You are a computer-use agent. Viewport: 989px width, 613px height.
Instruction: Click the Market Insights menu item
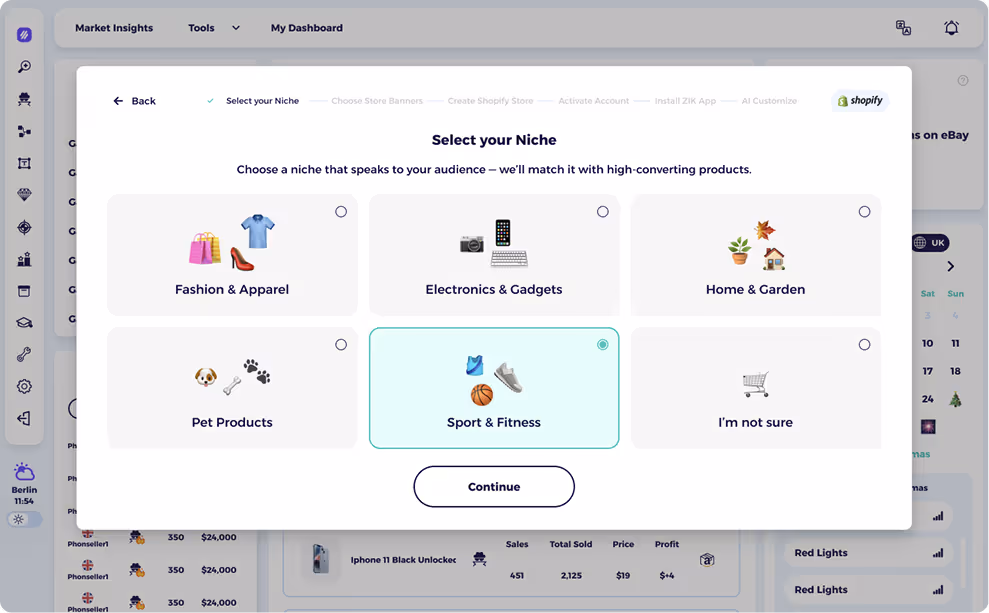(x=114, y=28)
